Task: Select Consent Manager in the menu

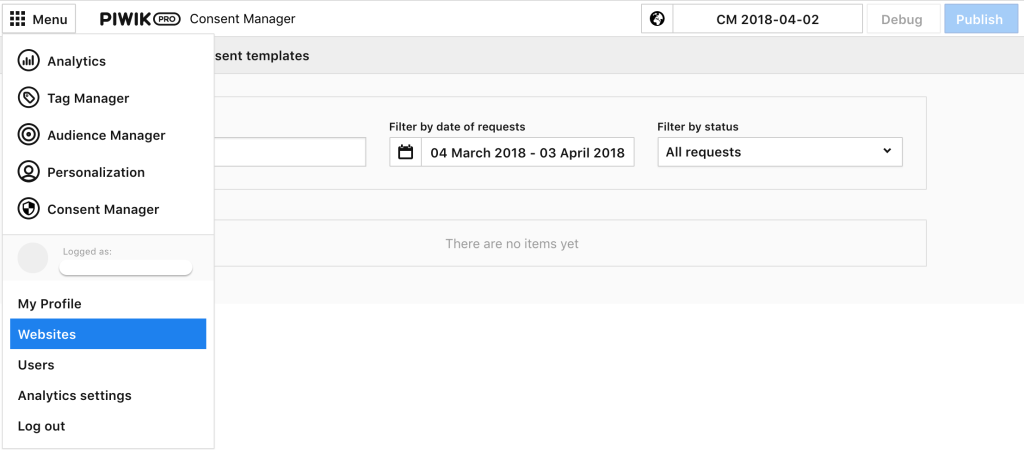Action: [103, 210]
